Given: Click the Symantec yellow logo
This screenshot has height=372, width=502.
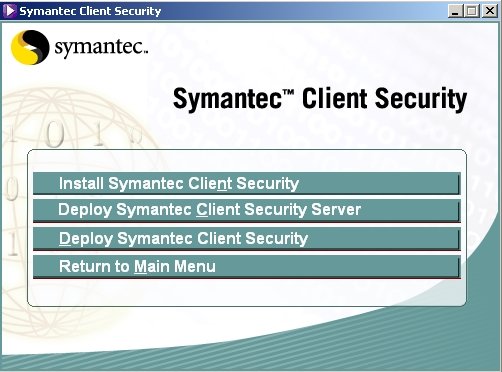Looking at the screenshot, I should [x=30, y=47].
